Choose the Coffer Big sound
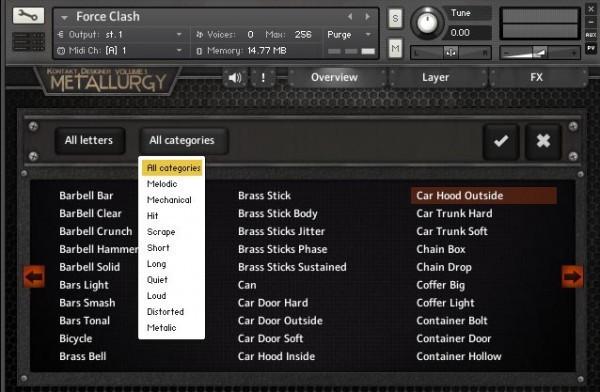This screenshot has height=392, width=600. [x=440, y=285]
